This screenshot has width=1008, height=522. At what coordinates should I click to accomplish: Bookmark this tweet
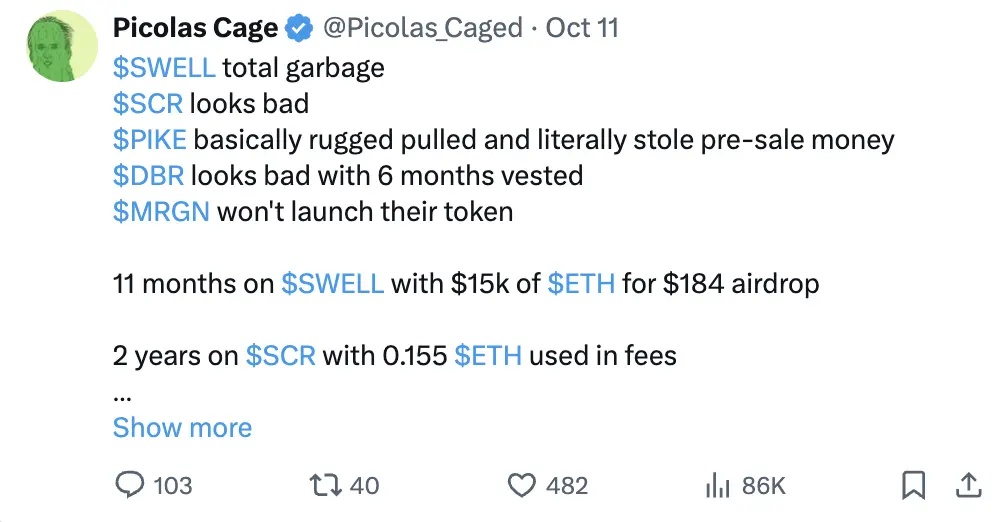click(x=912, y=485)
